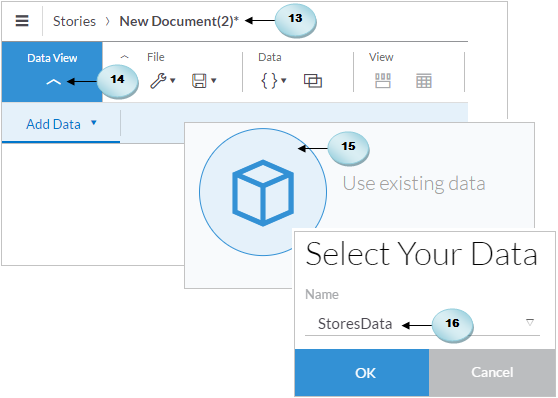Select the Data View tab
The width and height of the screenshot is (558, 398).
tap(52, 72)
